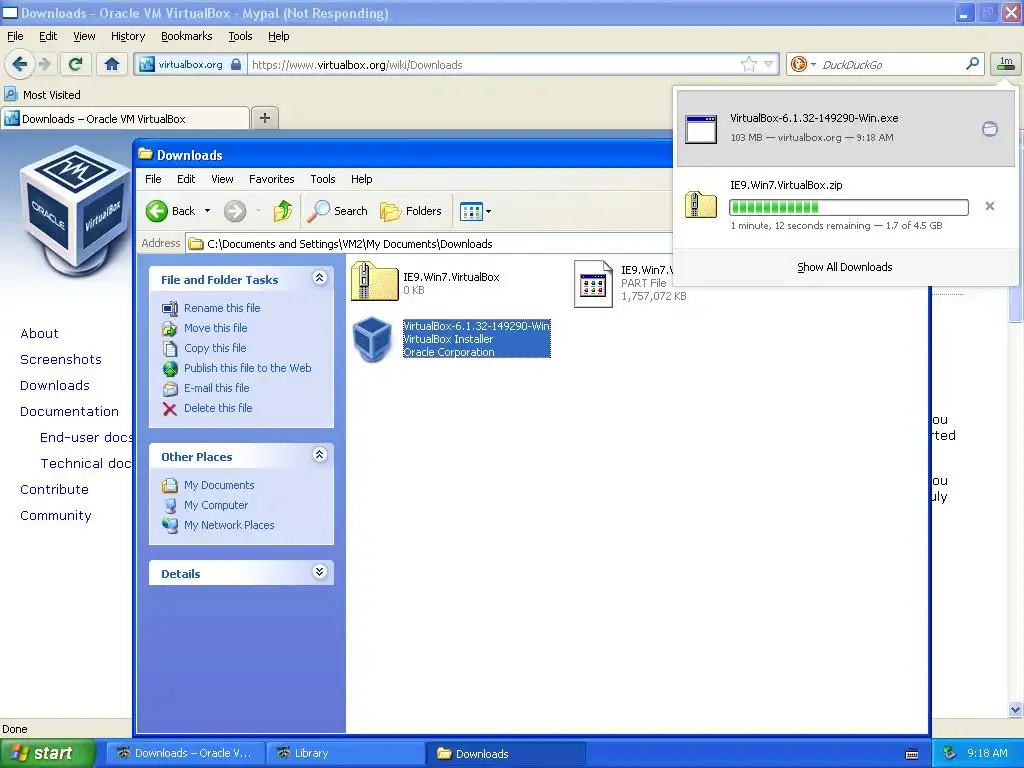
Task: Switch to Library taskbar button
Action: pyautogui.click(x=344, y=753)
